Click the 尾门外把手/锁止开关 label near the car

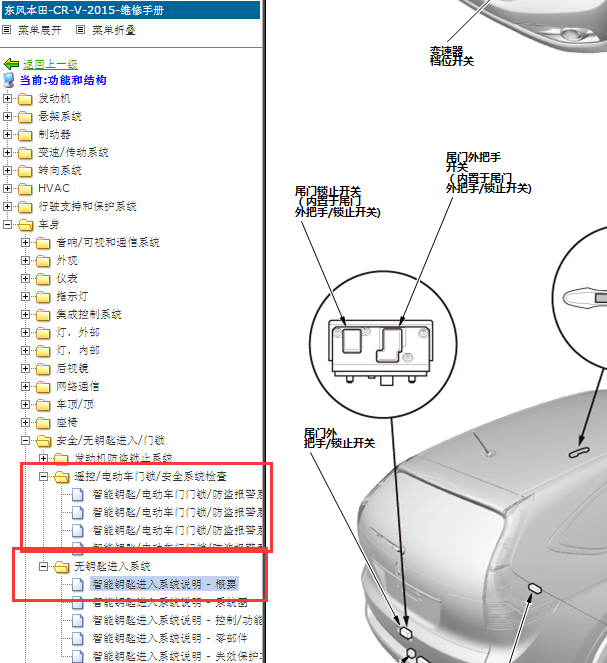coord(339,438)
